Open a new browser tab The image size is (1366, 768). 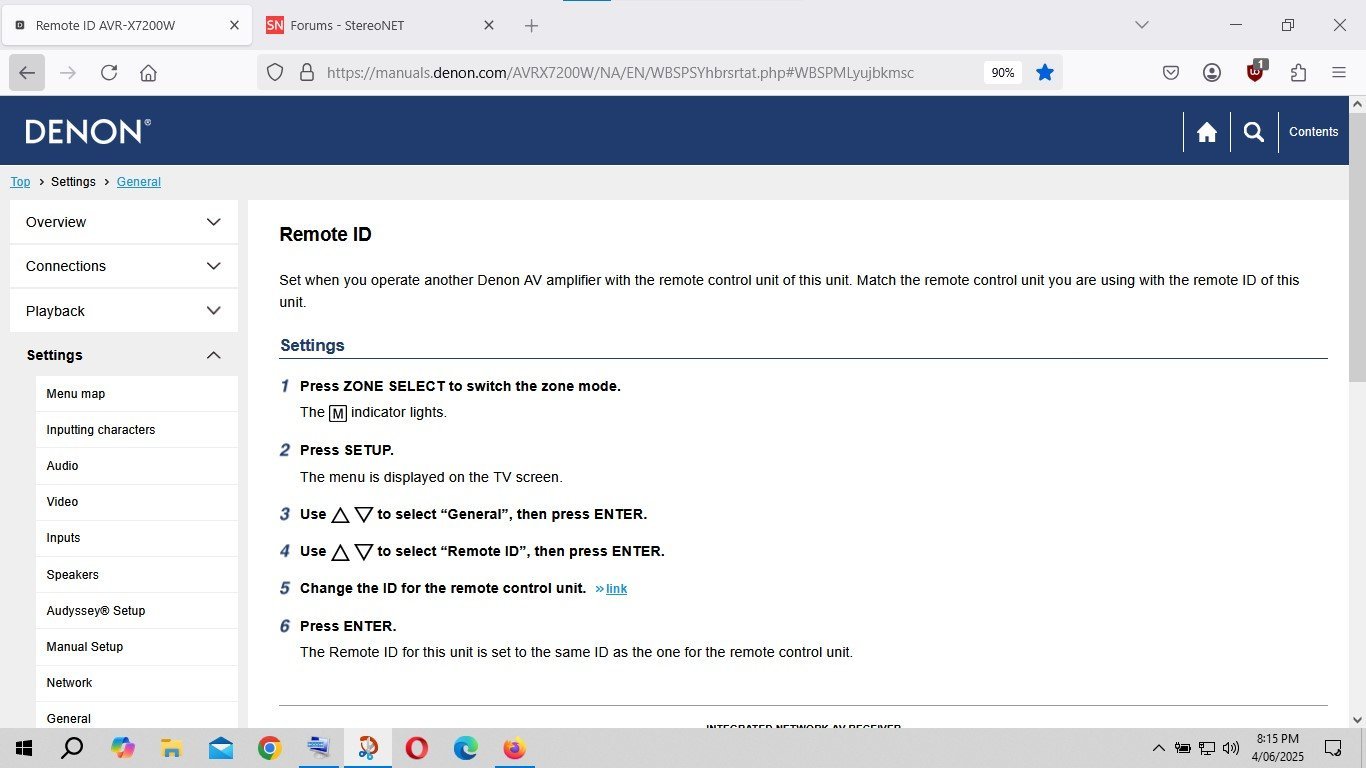click(532, 26)
